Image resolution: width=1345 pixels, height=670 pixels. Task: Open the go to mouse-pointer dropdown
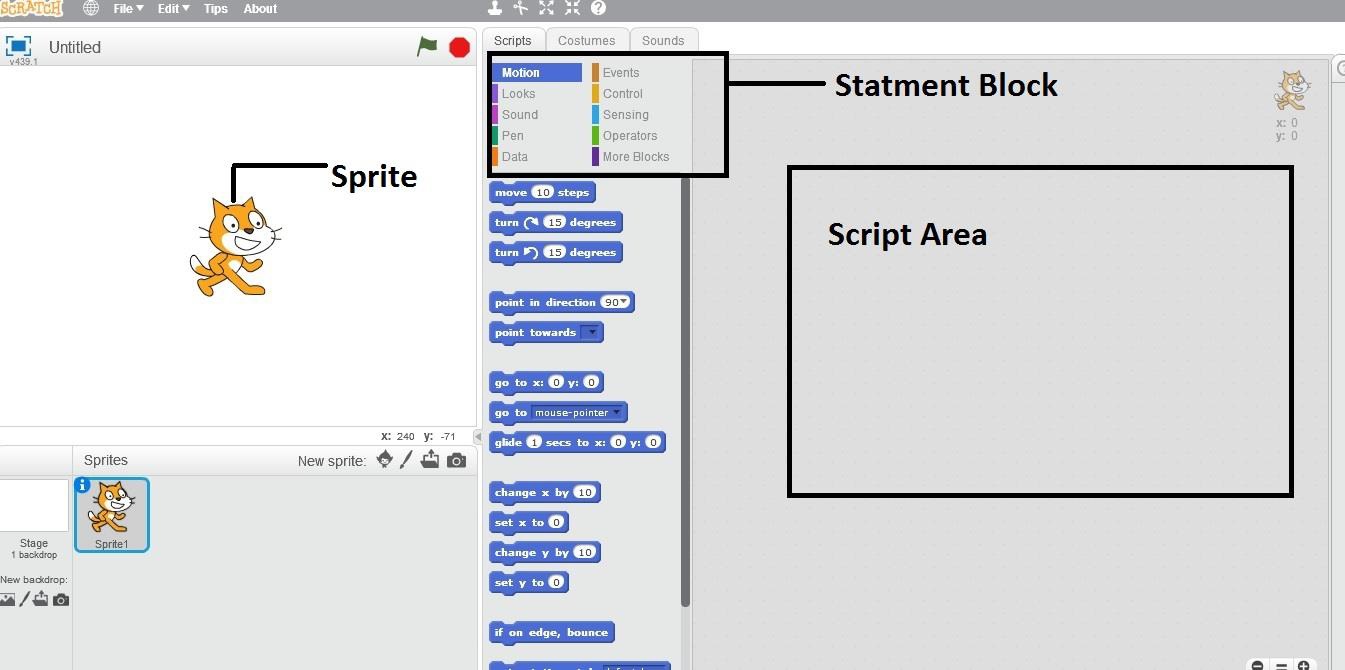click(617, 411)
